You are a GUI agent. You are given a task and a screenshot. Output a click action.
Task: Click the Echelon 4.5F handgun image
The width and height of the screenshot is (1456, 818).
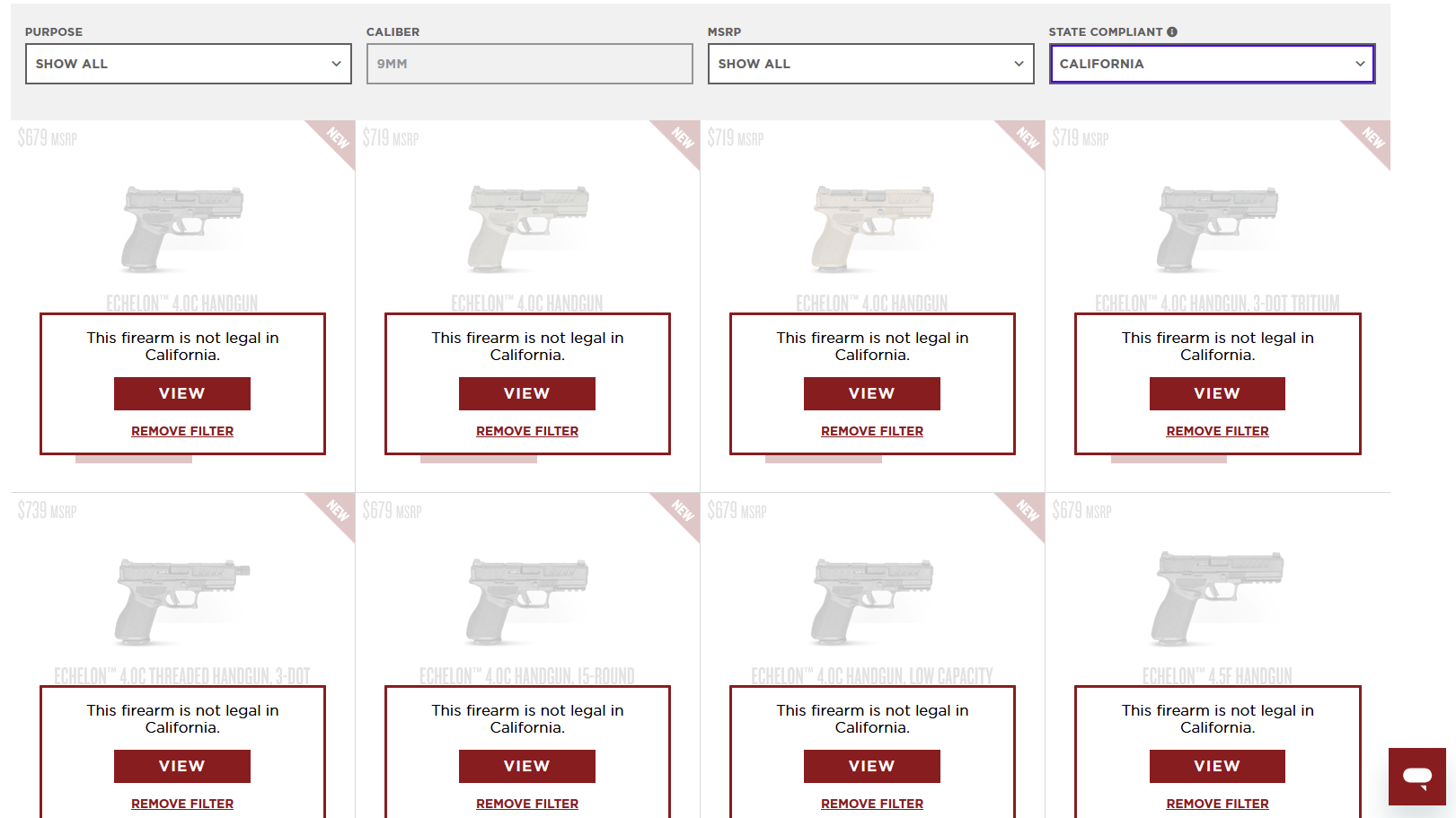[x=1218, y=598]
